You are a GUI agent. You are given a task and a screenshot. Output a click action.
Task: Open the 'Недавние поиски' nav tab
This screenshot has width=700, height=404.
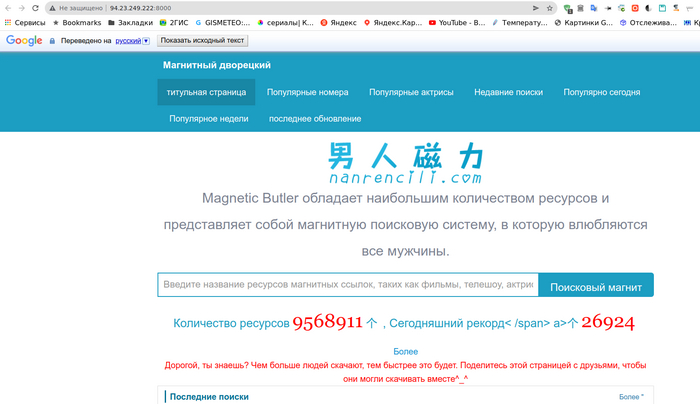point(508,92)
